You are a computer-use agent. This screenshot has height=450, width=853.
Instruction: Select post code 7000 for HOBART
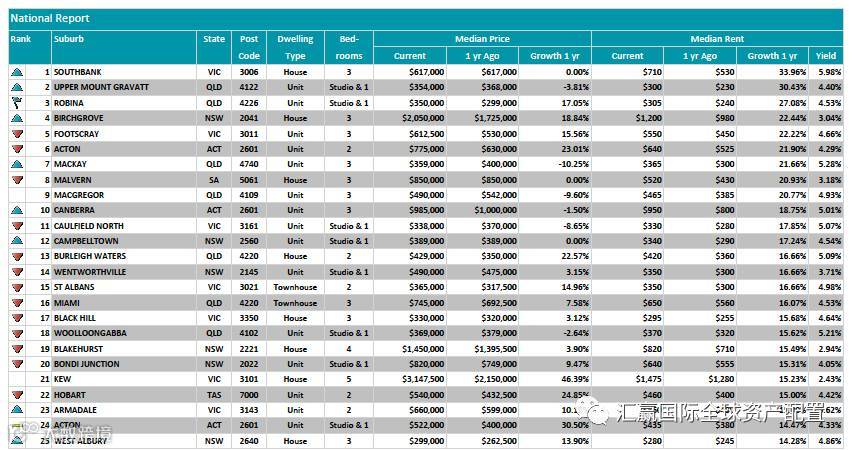point(249,395)
